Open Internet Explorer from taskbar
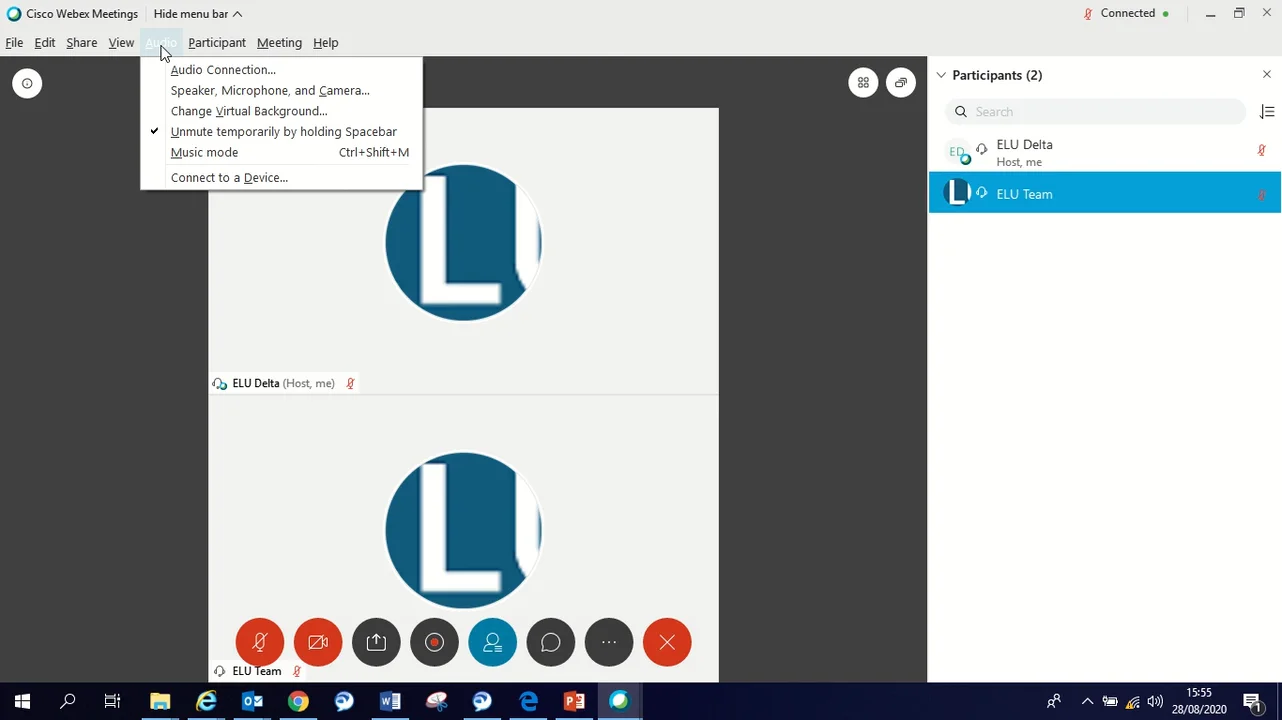Image resolution: width=1282 pixels, height=720 pixels. pos(206,701)
